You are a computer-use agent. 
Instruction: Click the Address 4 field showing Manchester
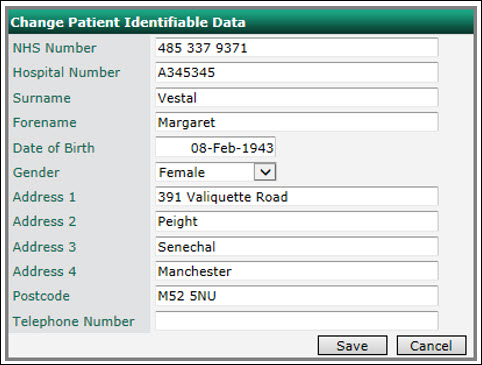click(x=297, y=271)
